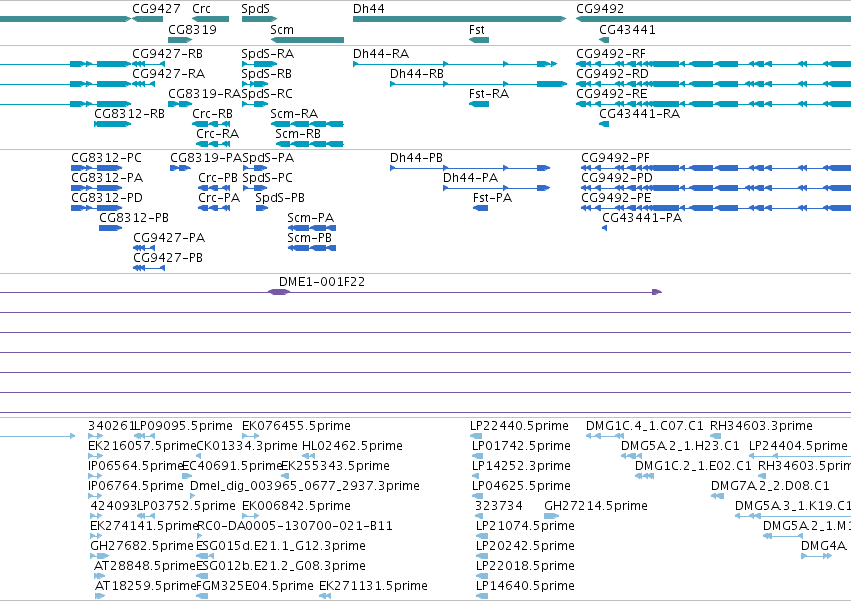The image size is (851, 601).
Task: Click EST DMG5A.2_1.H23.C1
Action: [x=631, y=456]
